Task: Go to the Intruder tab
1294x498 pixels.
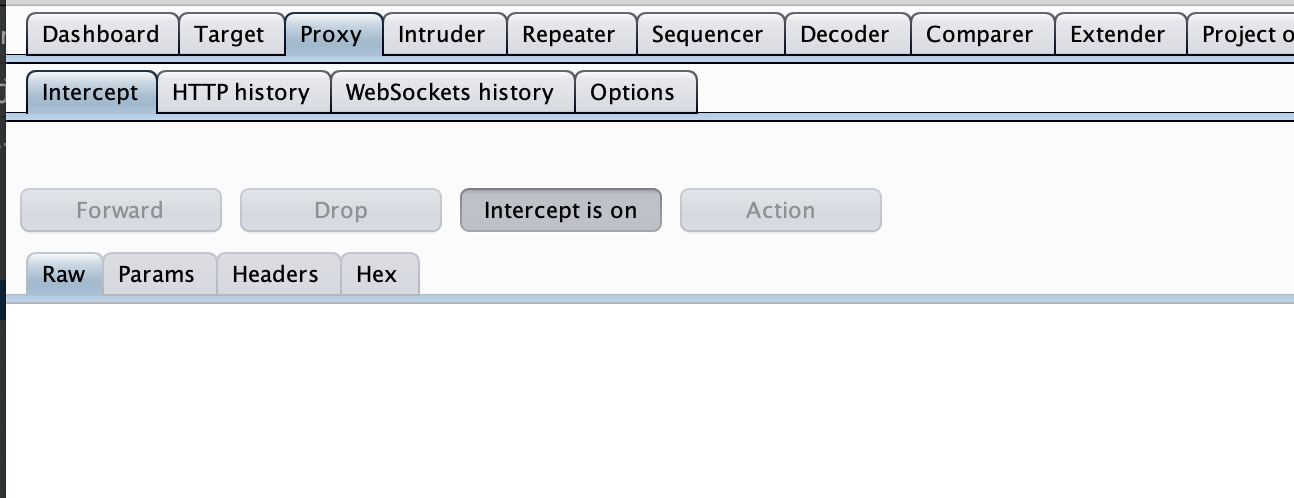Action: pyautogui.click(x=441, y=35)
